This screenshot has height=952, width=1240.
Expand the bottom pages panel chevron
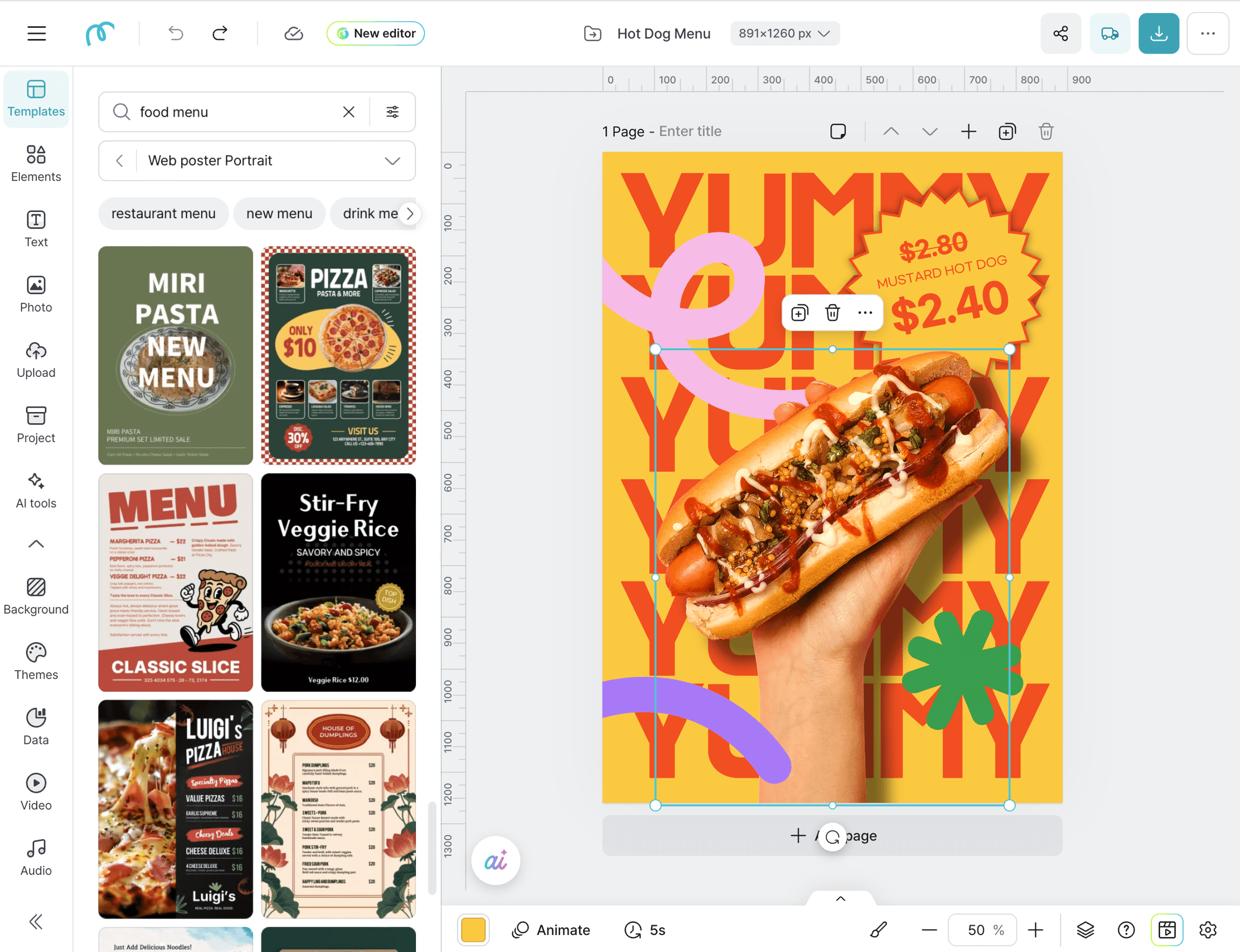click(840, 899)
